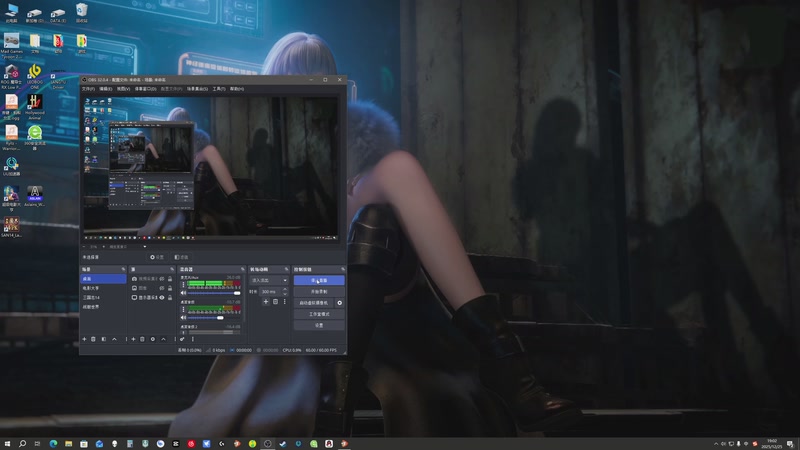Open Microsoft Edge from taskbar
Image resolution: width=800 pixels, height=450 pixels.
tap(53, 444)
